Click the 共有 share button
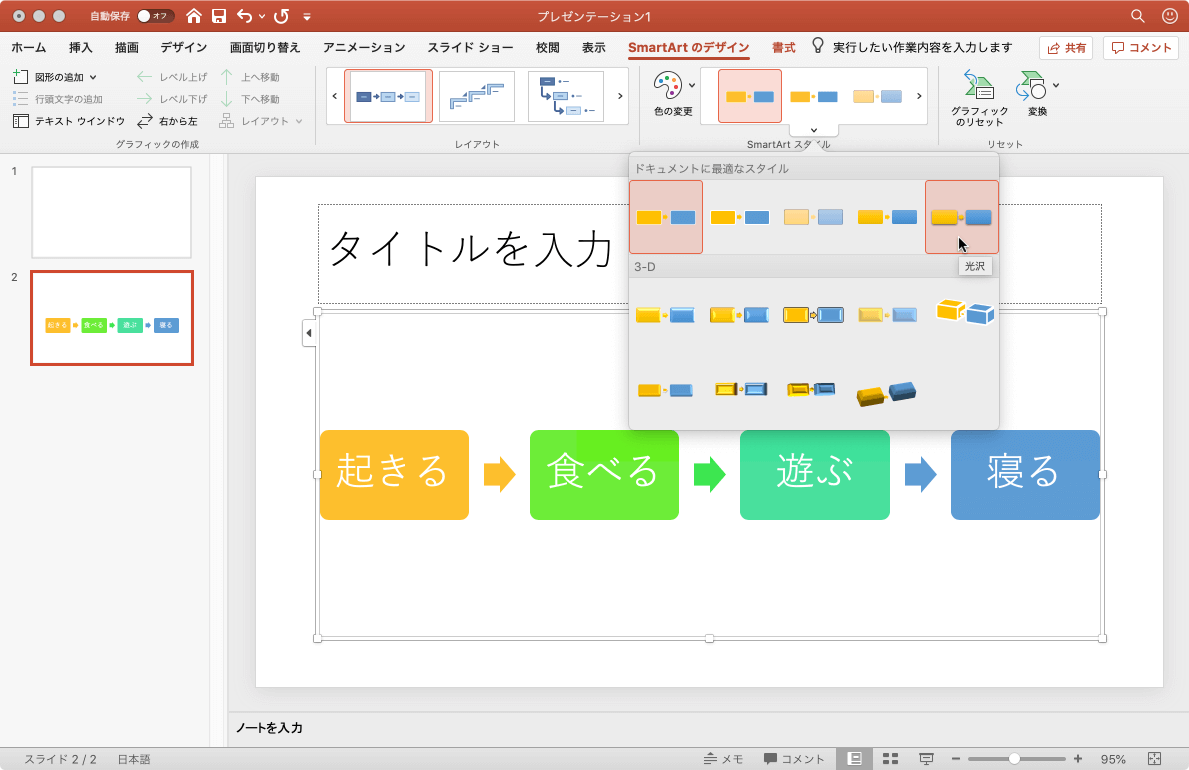This screenshot has height=770, width=1189. 1066,48
